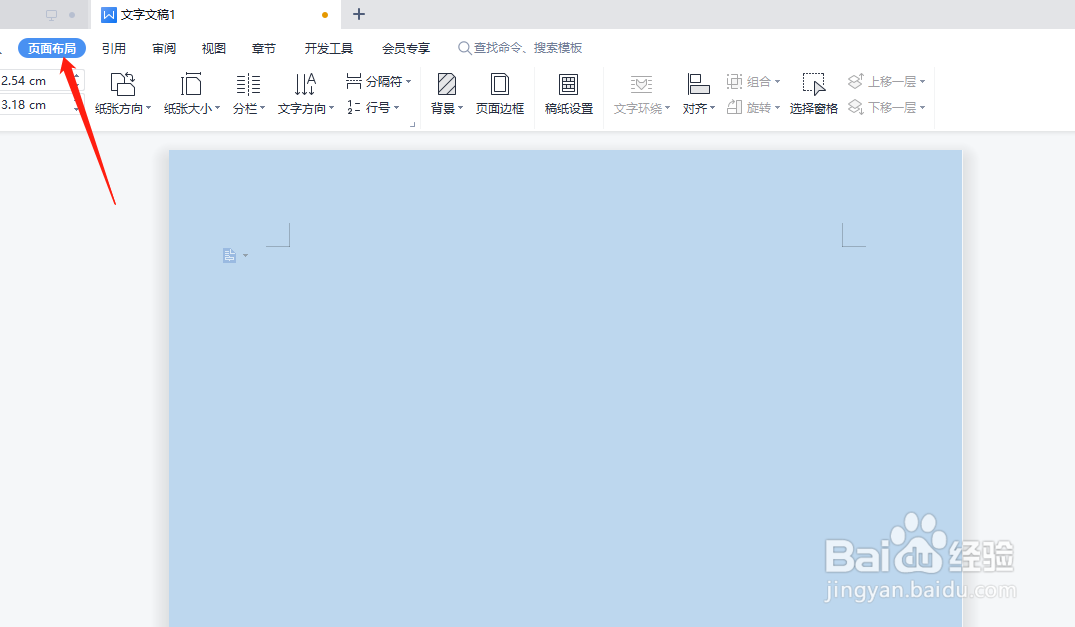The height and width of the screenshot is (627, 1075).
Task: Click the 下移一层 send backward icon
Action: click(855, 108)
